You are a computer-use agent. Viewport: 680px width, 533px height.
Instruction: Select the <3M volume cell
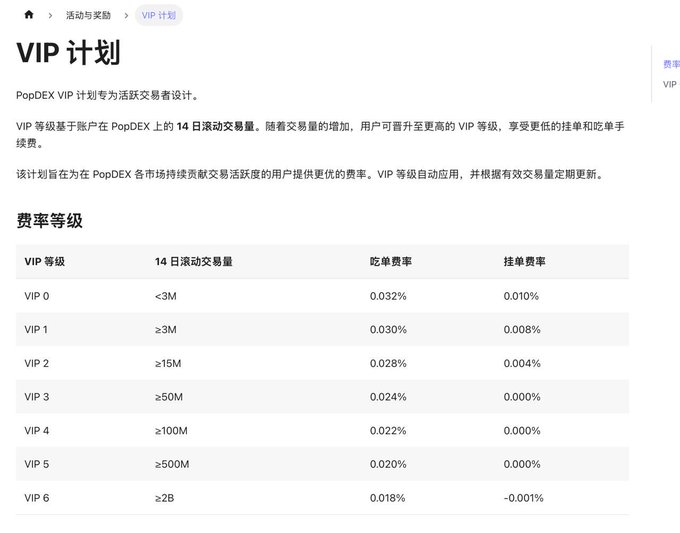point(166,296)
